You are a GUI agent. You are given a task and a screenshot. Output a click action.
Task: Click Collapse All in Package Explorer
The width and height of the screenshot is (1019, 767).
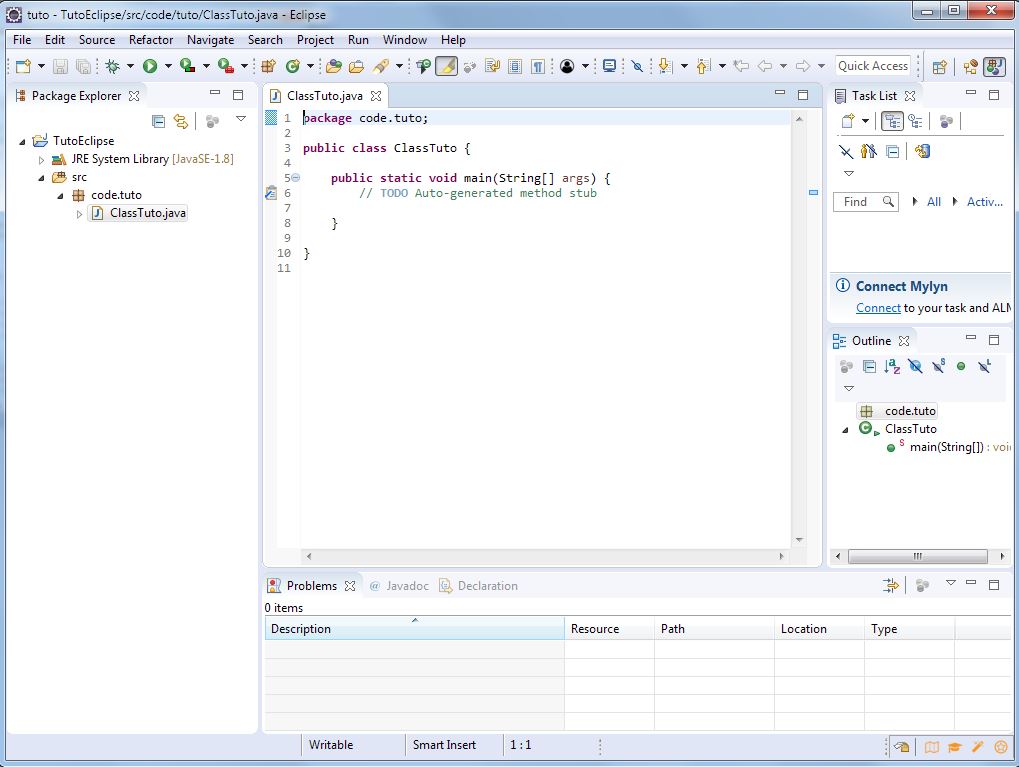158,121
